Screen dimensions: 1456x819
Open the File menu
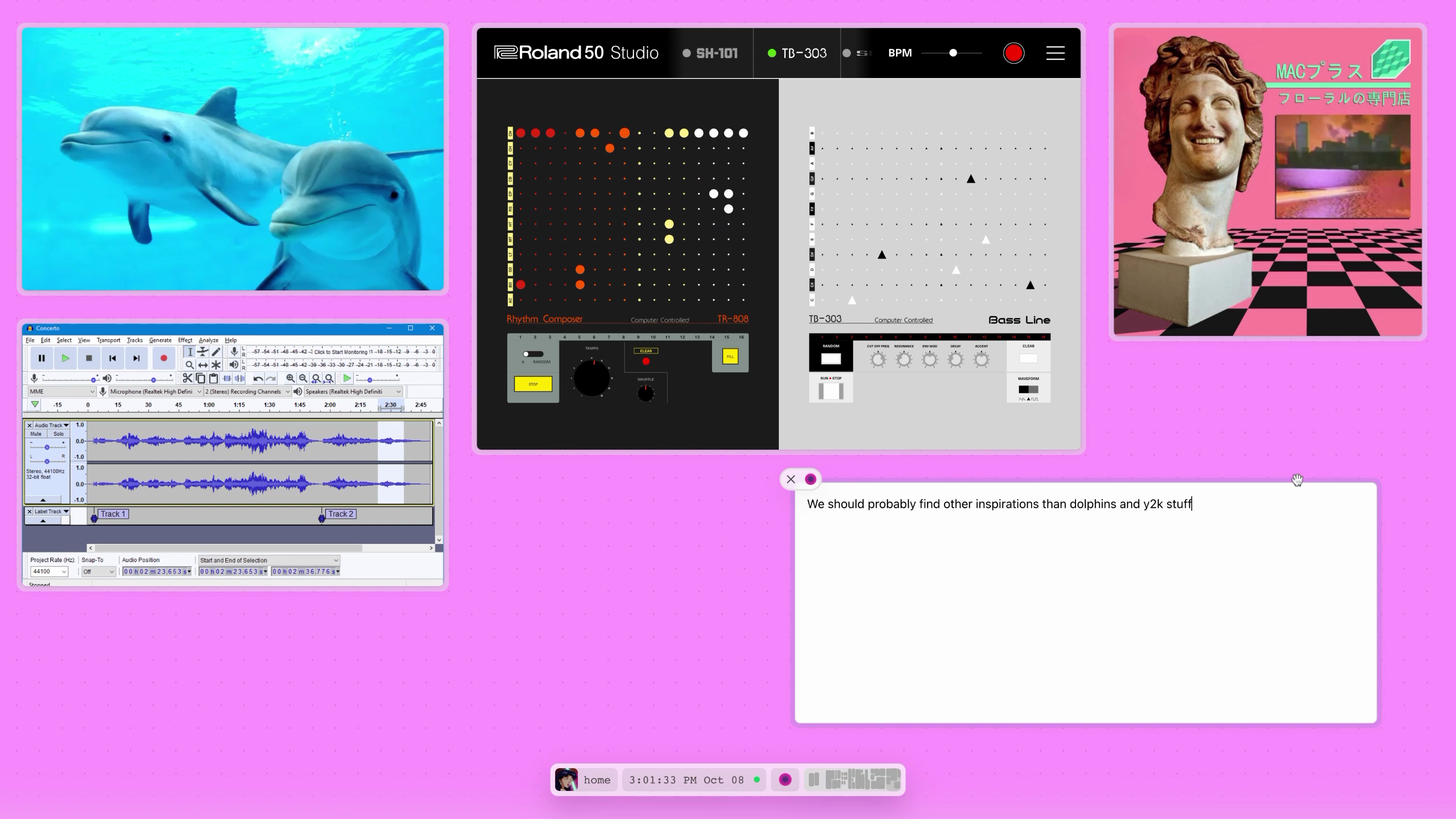[x=30, y=340]
